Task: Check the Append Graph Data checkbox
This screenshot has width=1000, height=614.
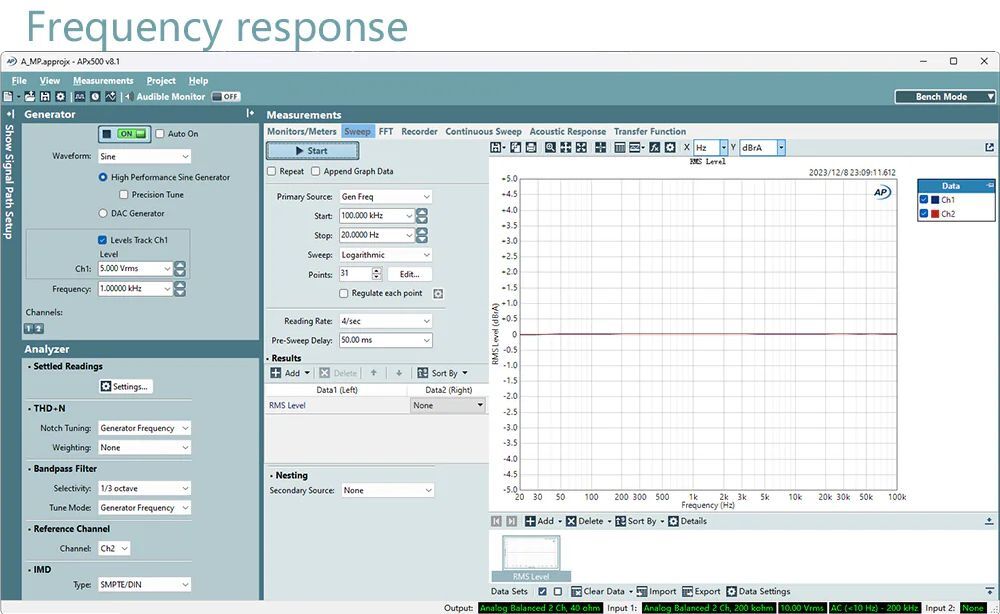Action: click(316, 171)
